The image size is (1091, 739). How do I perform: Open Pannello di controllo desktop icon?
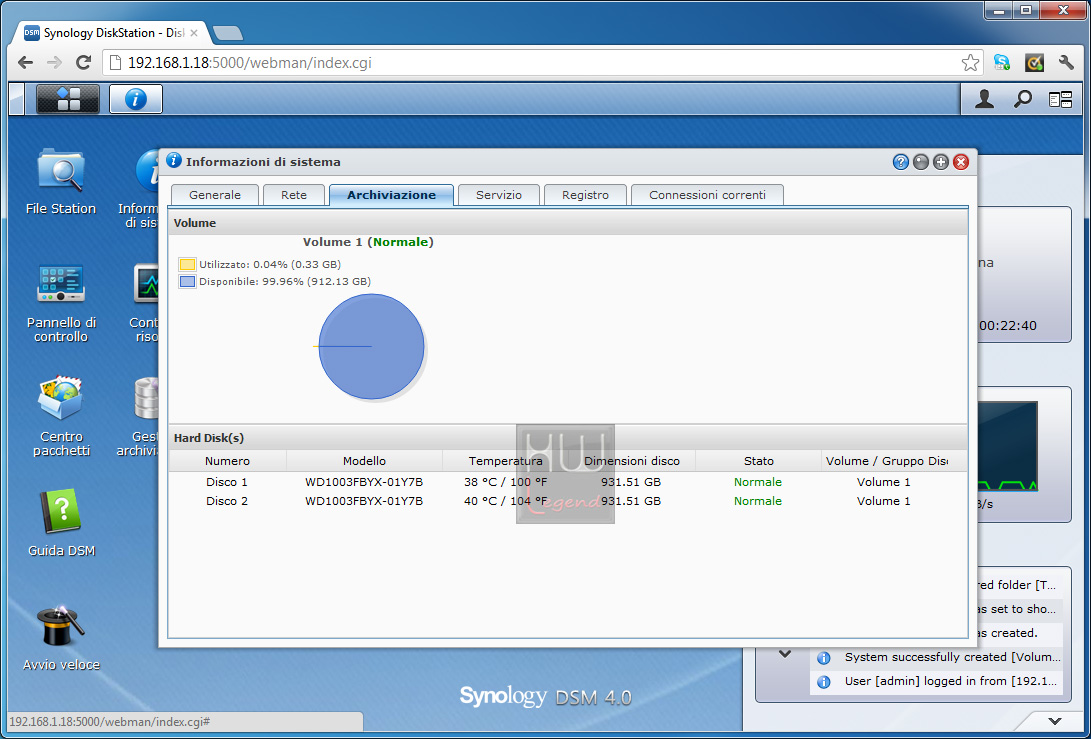point(61,303)
